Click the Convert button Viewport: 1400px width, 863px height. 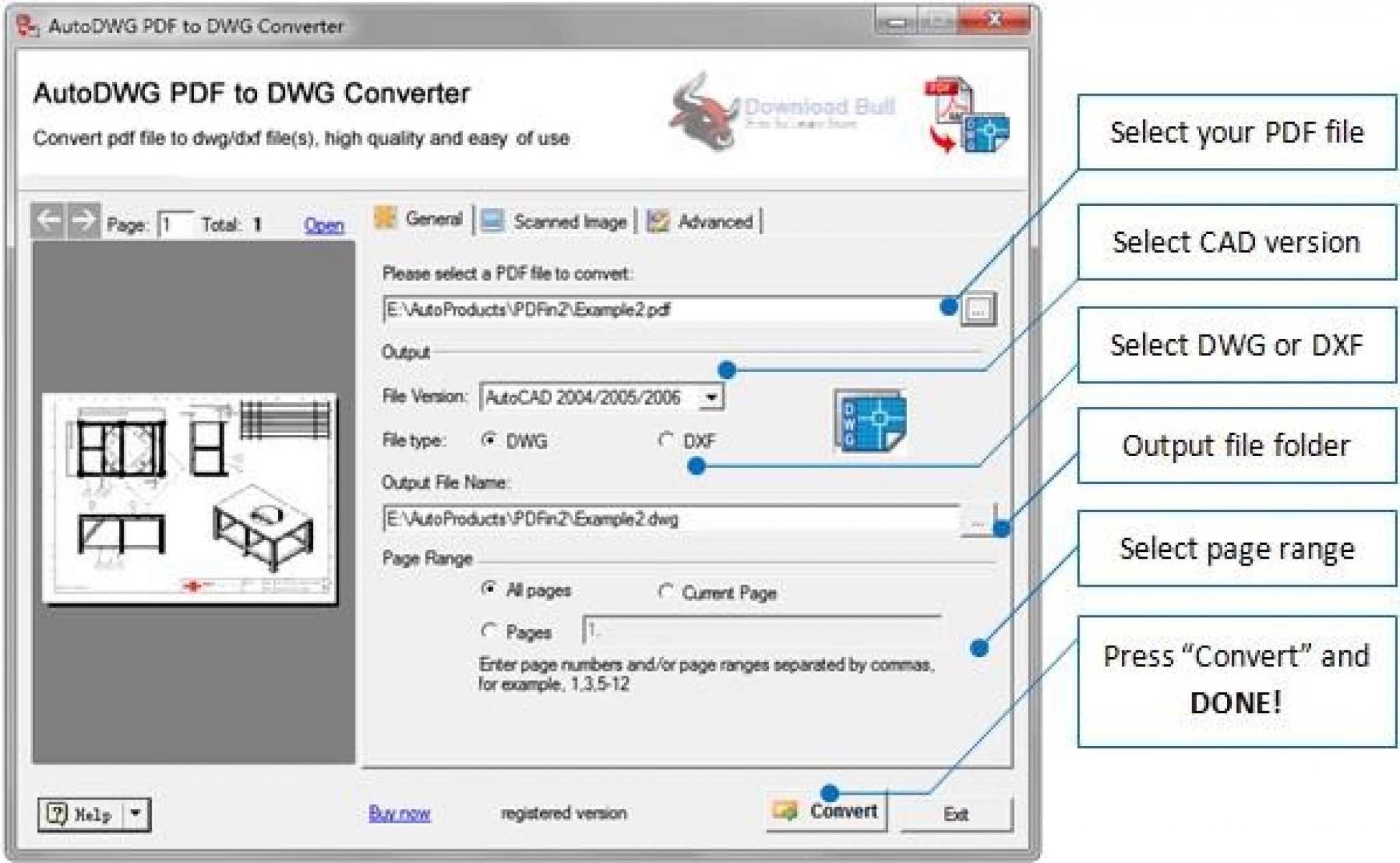click(826, 811)
